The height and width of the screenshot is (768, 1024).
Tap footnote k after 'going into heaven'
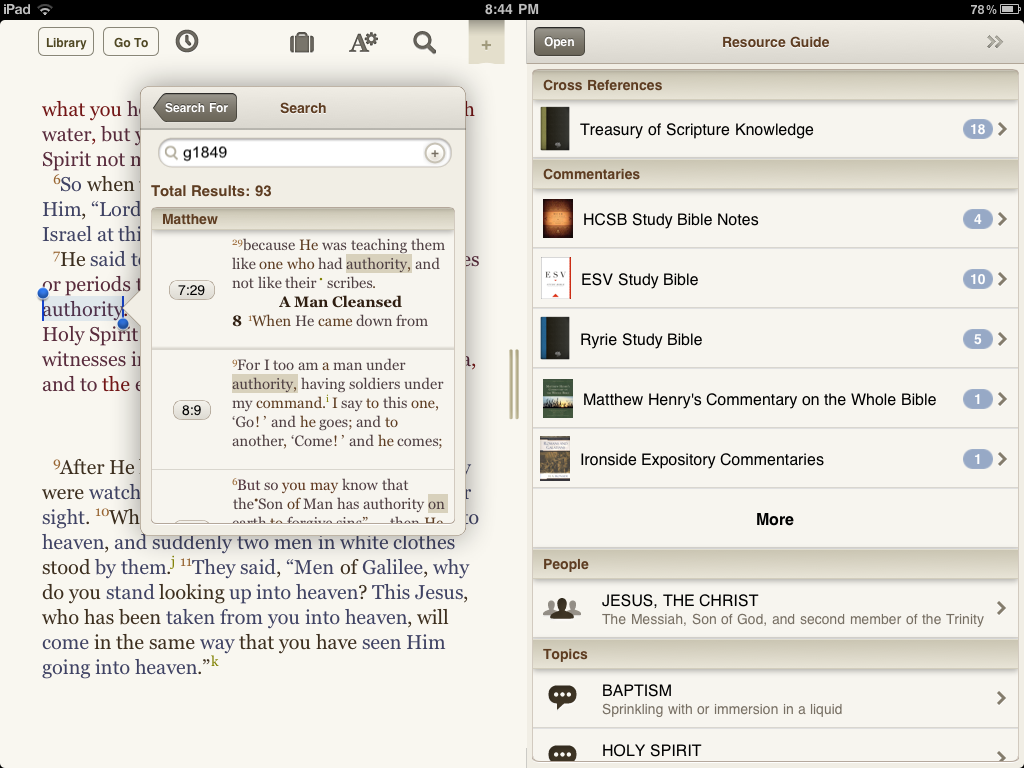(214, 662)
